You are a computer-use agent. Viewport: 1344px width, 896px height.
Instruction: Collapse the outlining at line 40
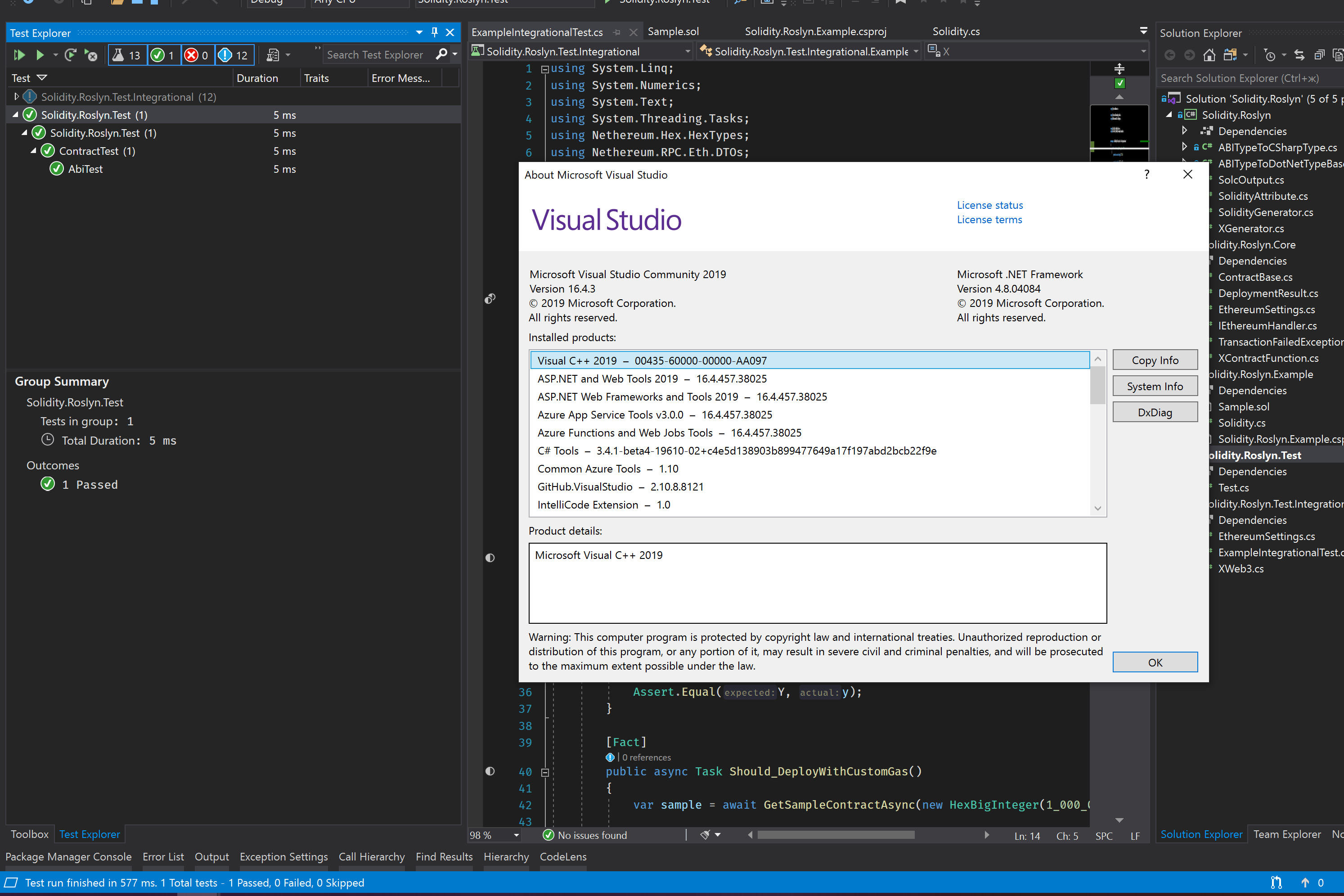click(545, 772)
